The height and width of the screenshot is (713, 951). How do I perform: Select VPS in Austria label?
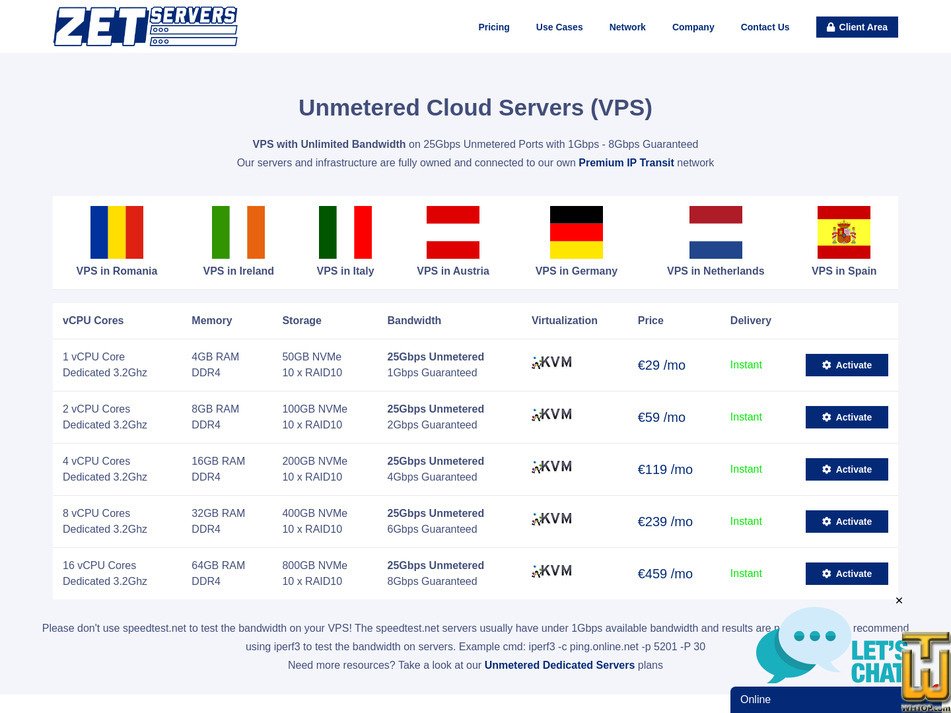click(453, 271)
